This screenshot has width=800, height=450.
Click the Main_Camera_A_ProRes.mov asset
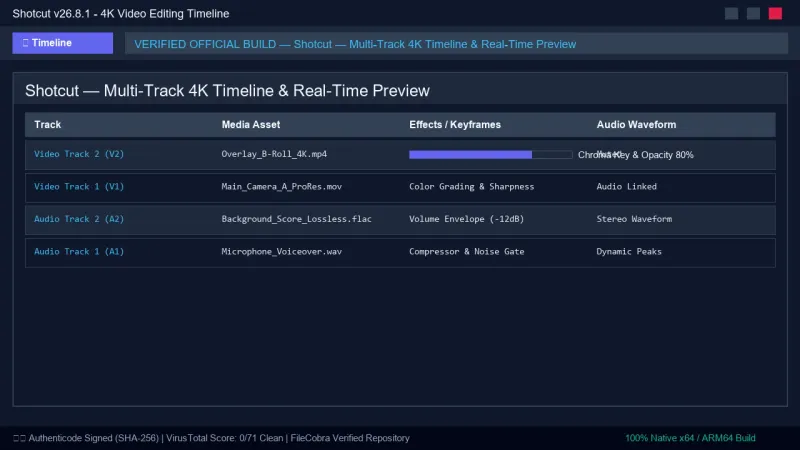(282, 187)
